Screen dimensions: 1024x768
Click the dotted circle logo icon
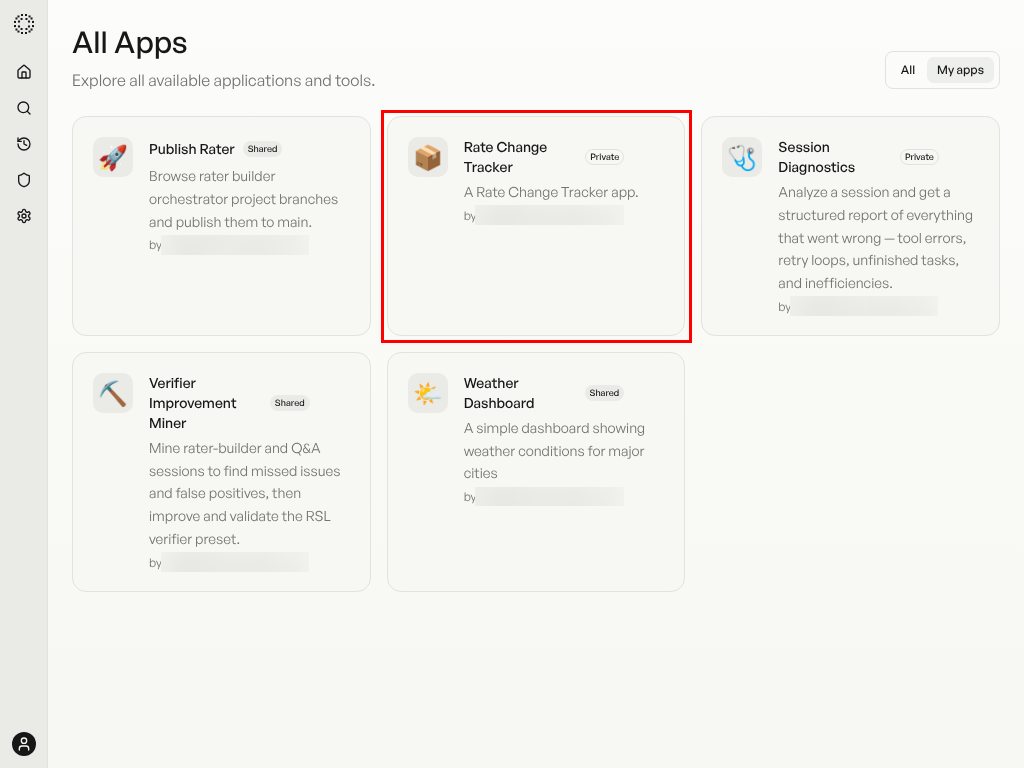click(24, 24)
